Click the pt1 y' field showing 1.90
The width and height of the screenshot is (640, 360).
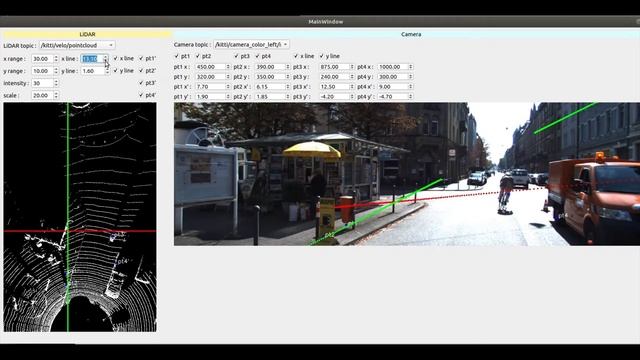point(210,97)
